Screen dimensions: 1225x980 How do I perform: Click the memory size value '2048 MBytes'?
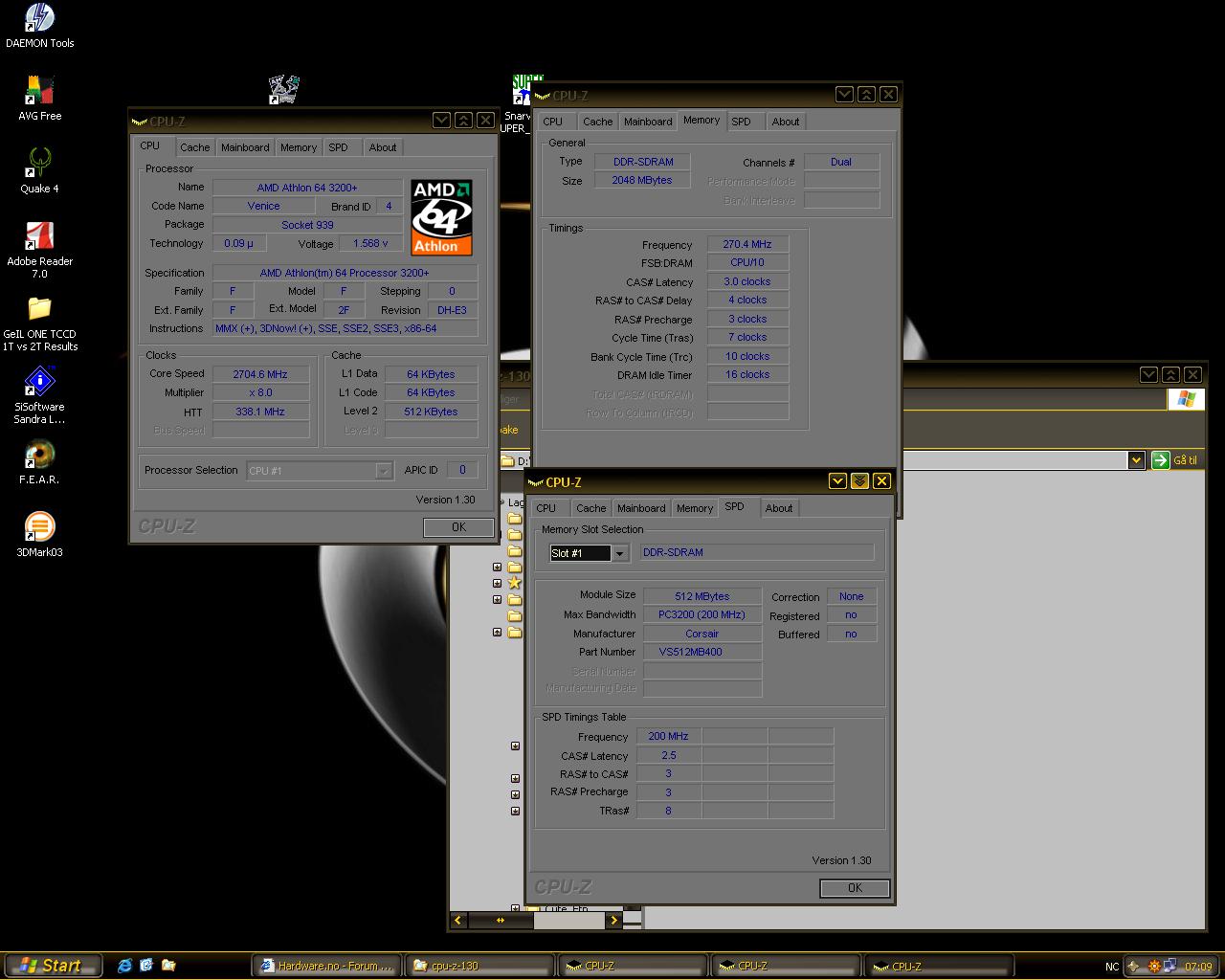(642, 180)
